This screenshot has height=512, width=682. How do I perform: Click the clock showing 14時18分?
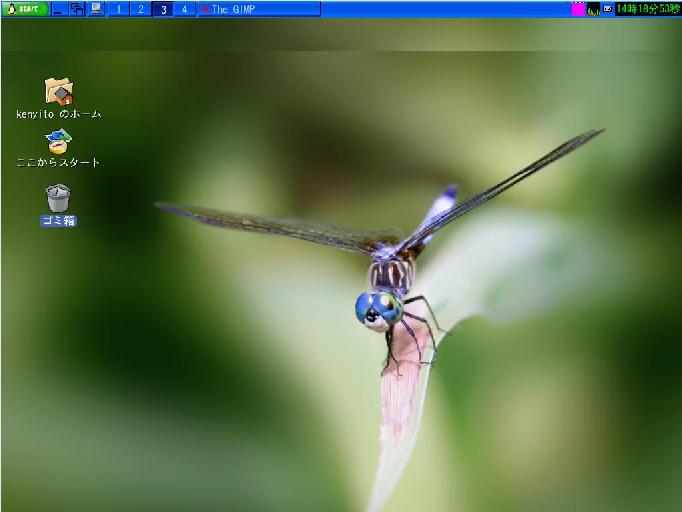tap(647, 9)
